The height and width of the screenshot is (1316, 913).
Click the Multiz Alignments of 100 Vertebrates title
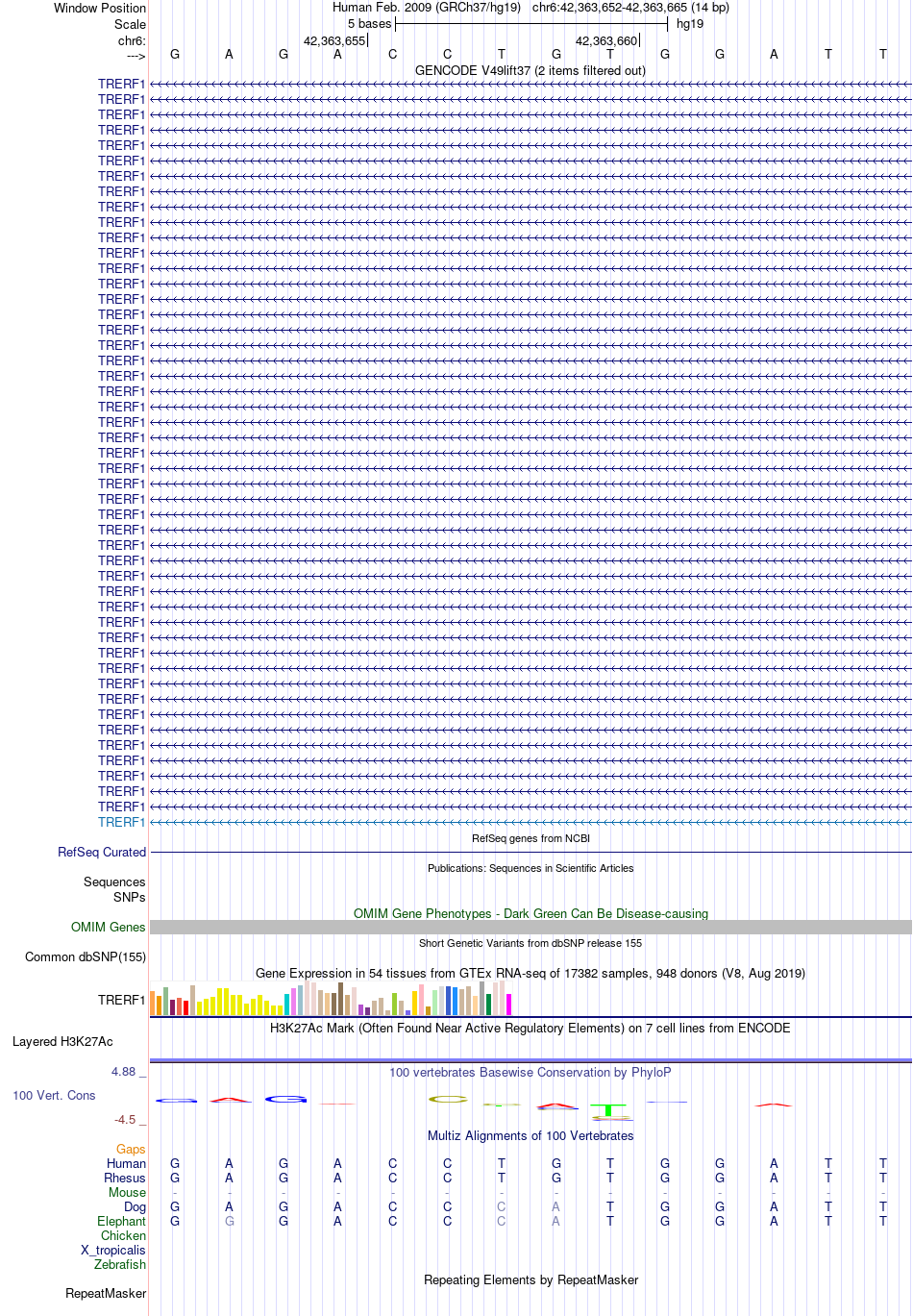(x=531, y=1135)
